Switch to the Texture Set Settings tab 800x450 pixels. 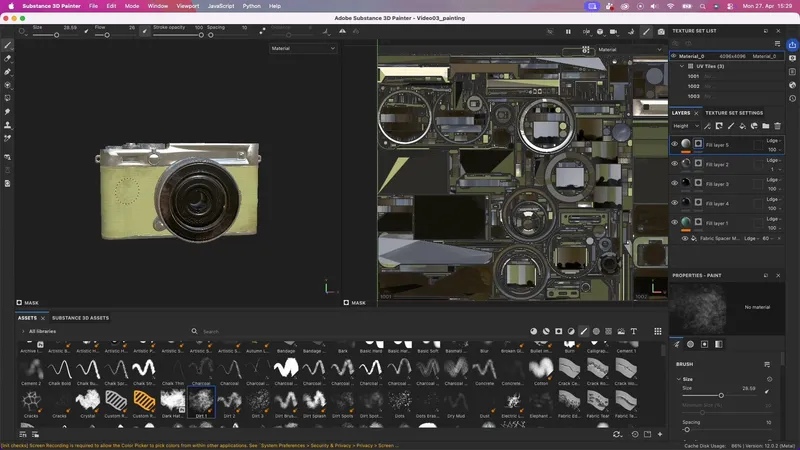tap(734, 113)
